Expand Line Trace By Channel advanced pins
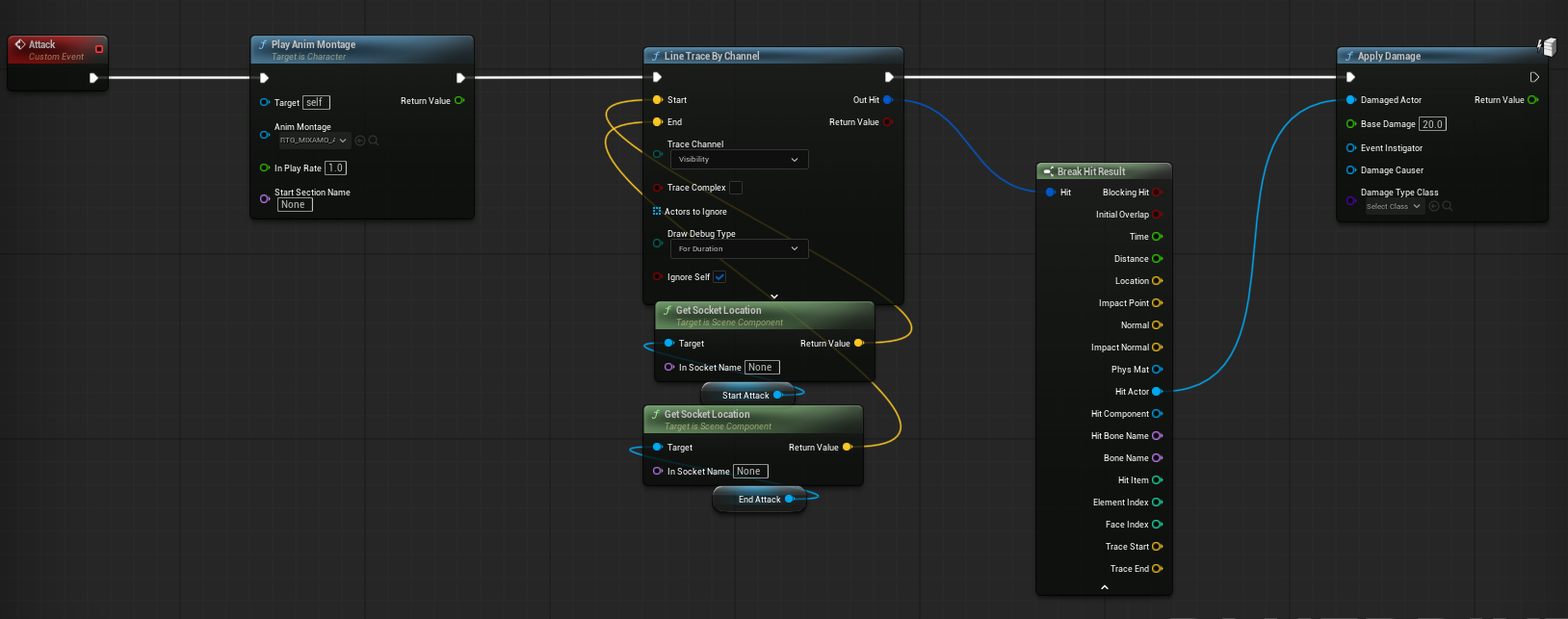The image size is (1568, 619). [x=774, y=297]
